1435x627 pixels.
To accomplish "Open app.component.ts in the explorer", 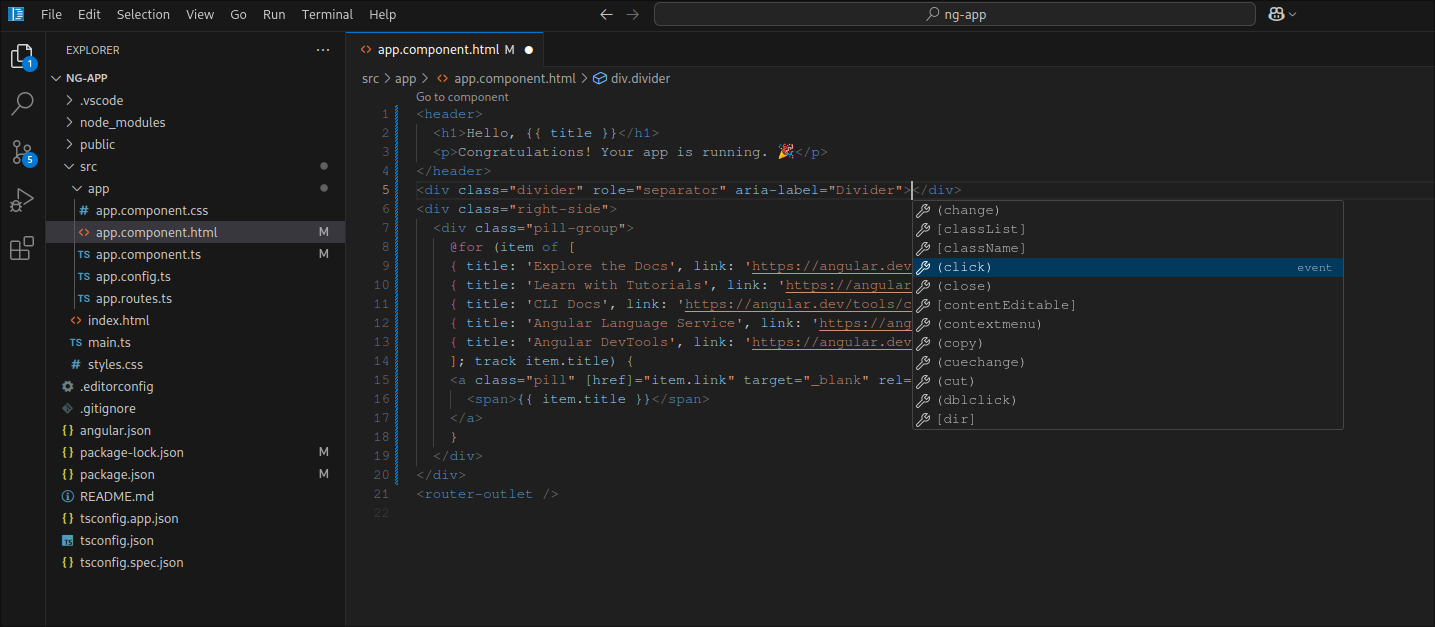I will point(195,254).
